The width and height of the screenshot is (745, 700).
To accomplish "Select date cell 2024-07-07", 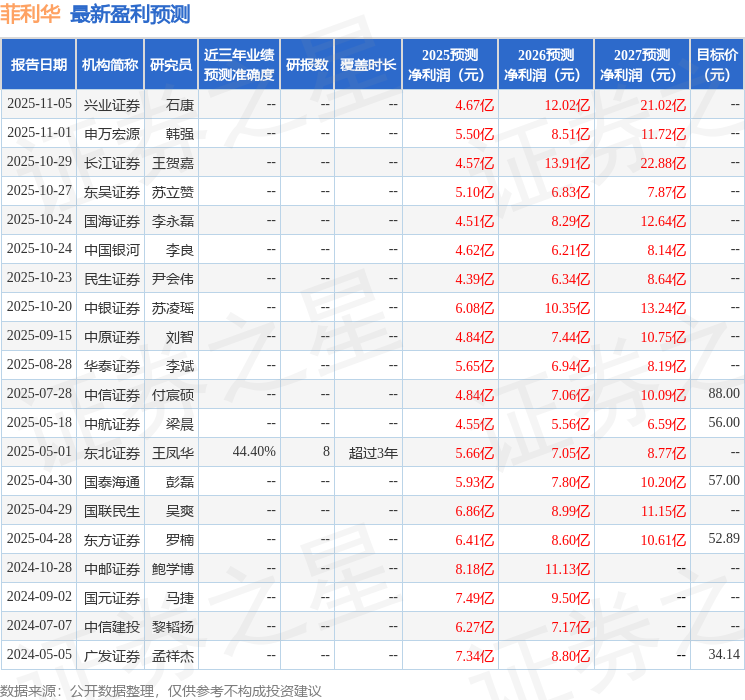I will coord(39,626).
